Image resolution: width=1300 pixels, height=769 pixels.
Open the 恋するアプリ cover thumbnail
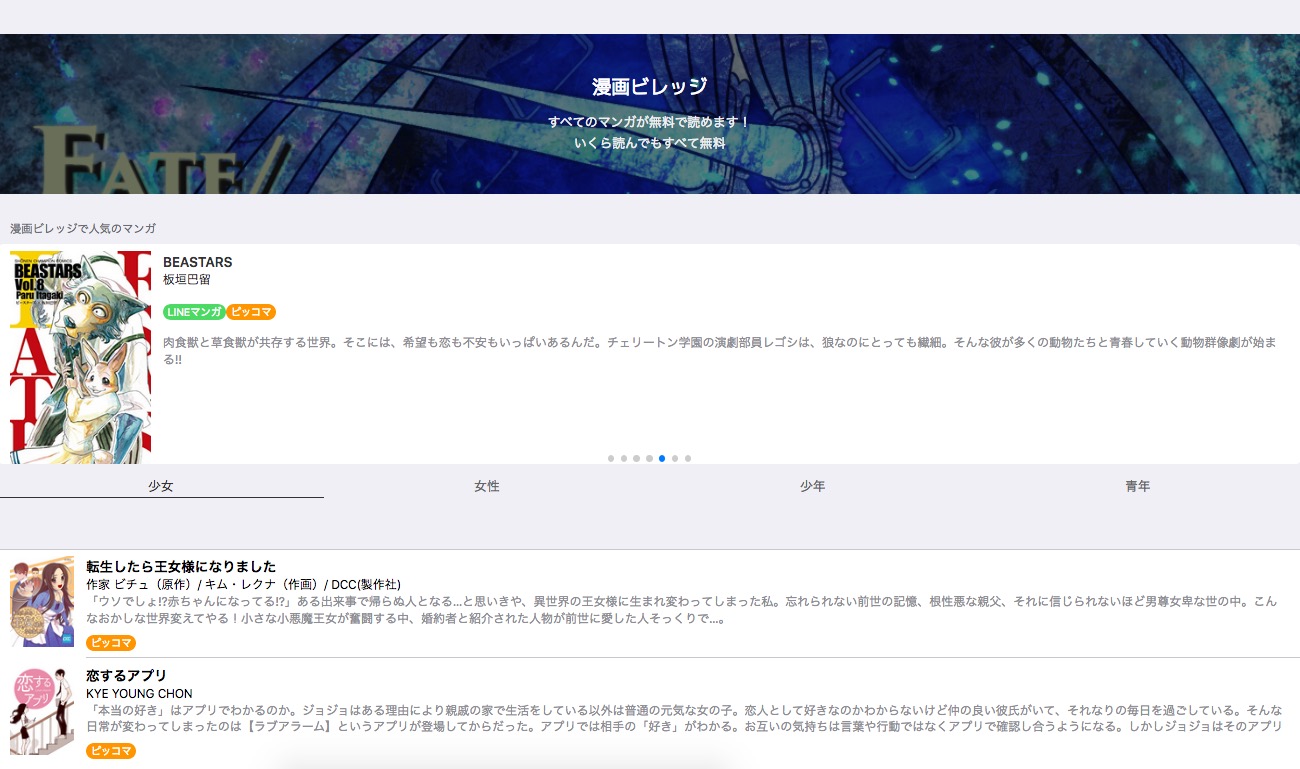point(42,711)
